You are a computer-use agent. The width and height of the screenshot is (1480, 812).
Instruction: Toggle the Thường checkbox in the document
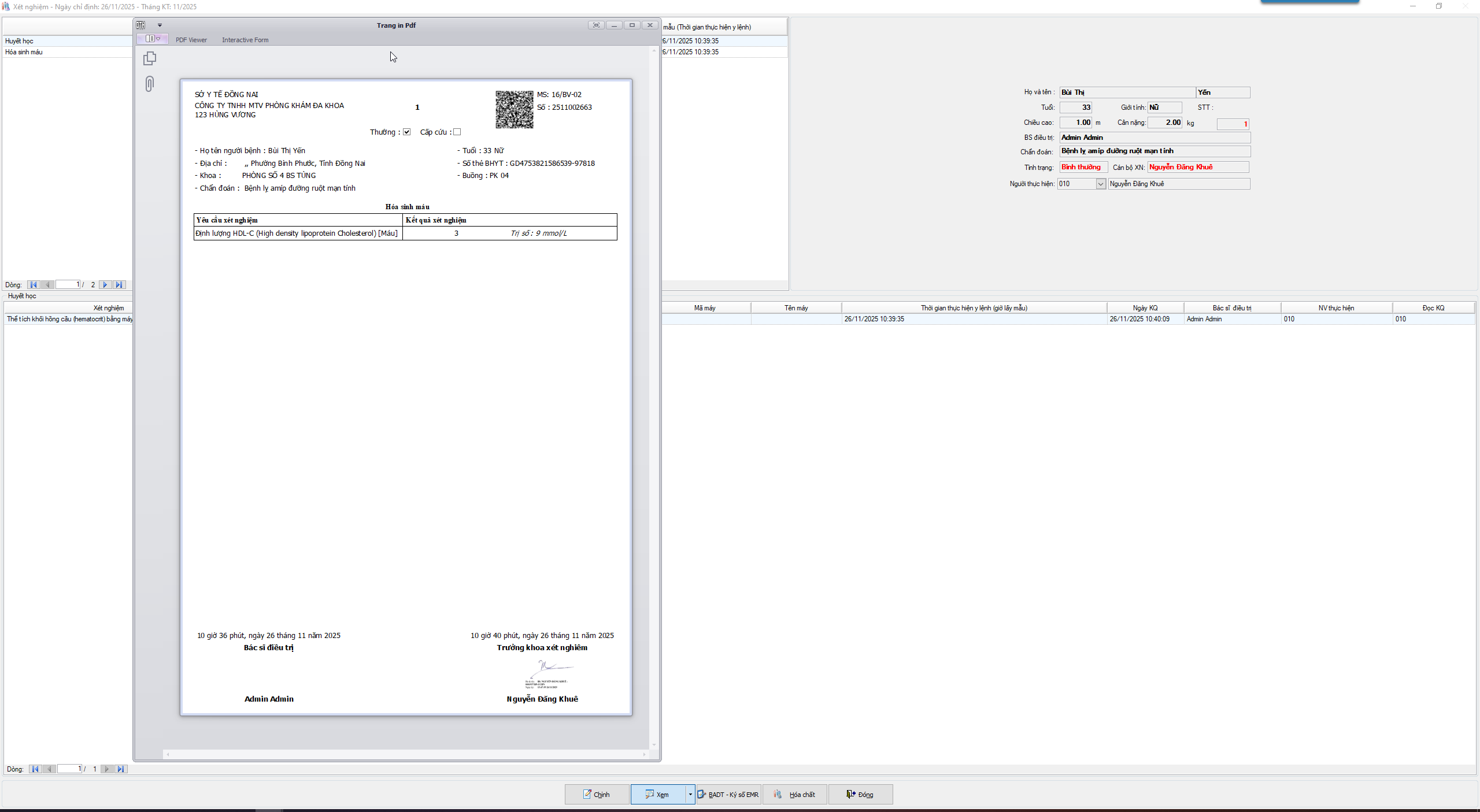(407, 132)
